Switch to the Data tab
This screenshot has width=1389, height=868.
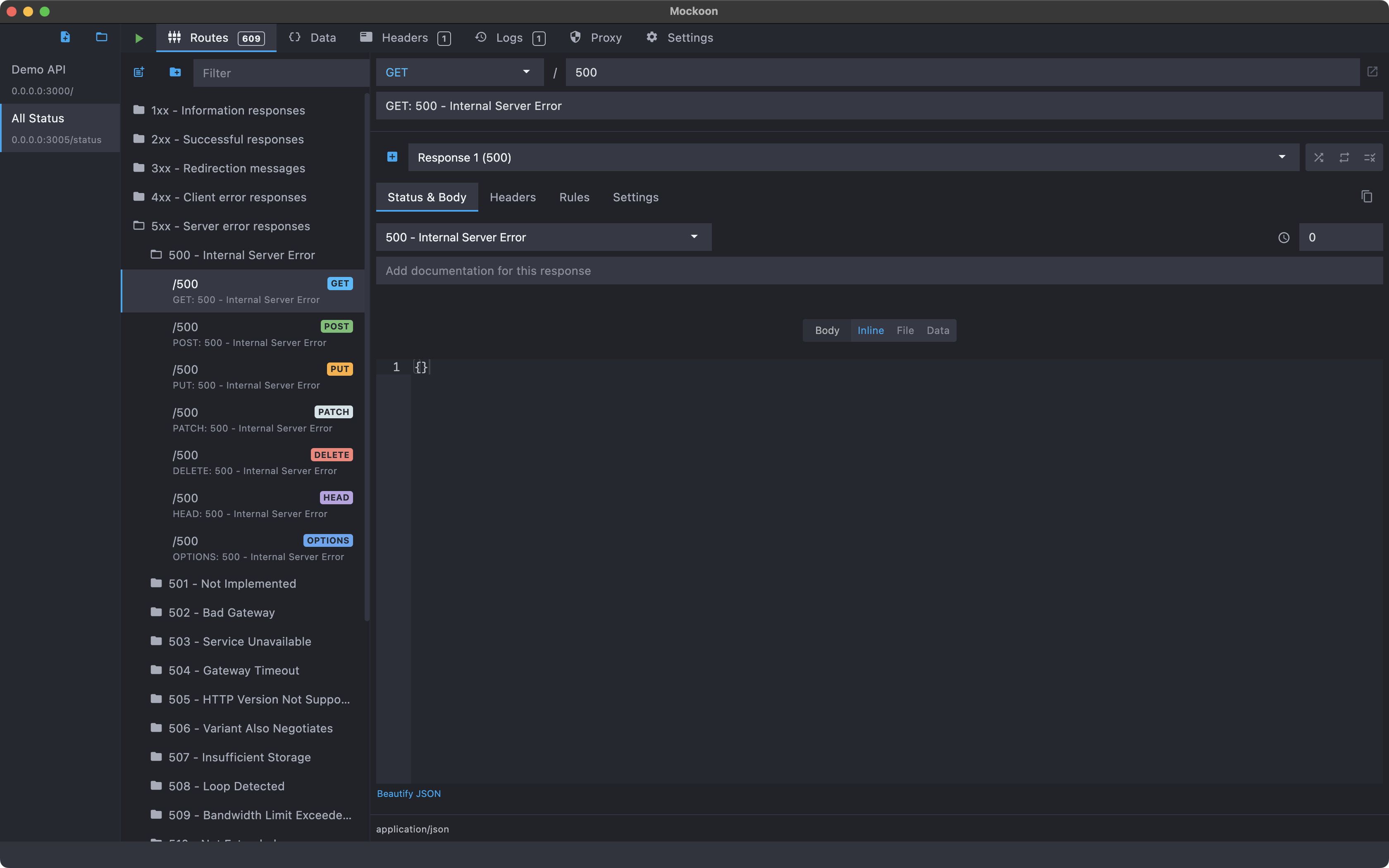tap(312, 38)
